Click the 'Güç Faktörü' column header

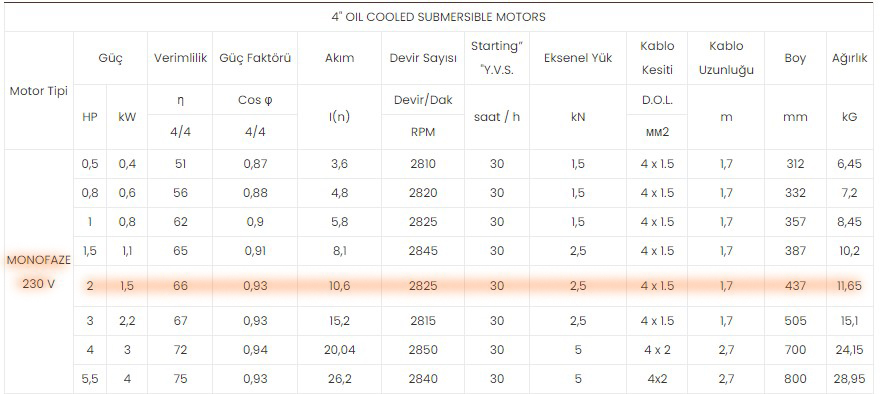pyautogui.click(x=255, y=58)
